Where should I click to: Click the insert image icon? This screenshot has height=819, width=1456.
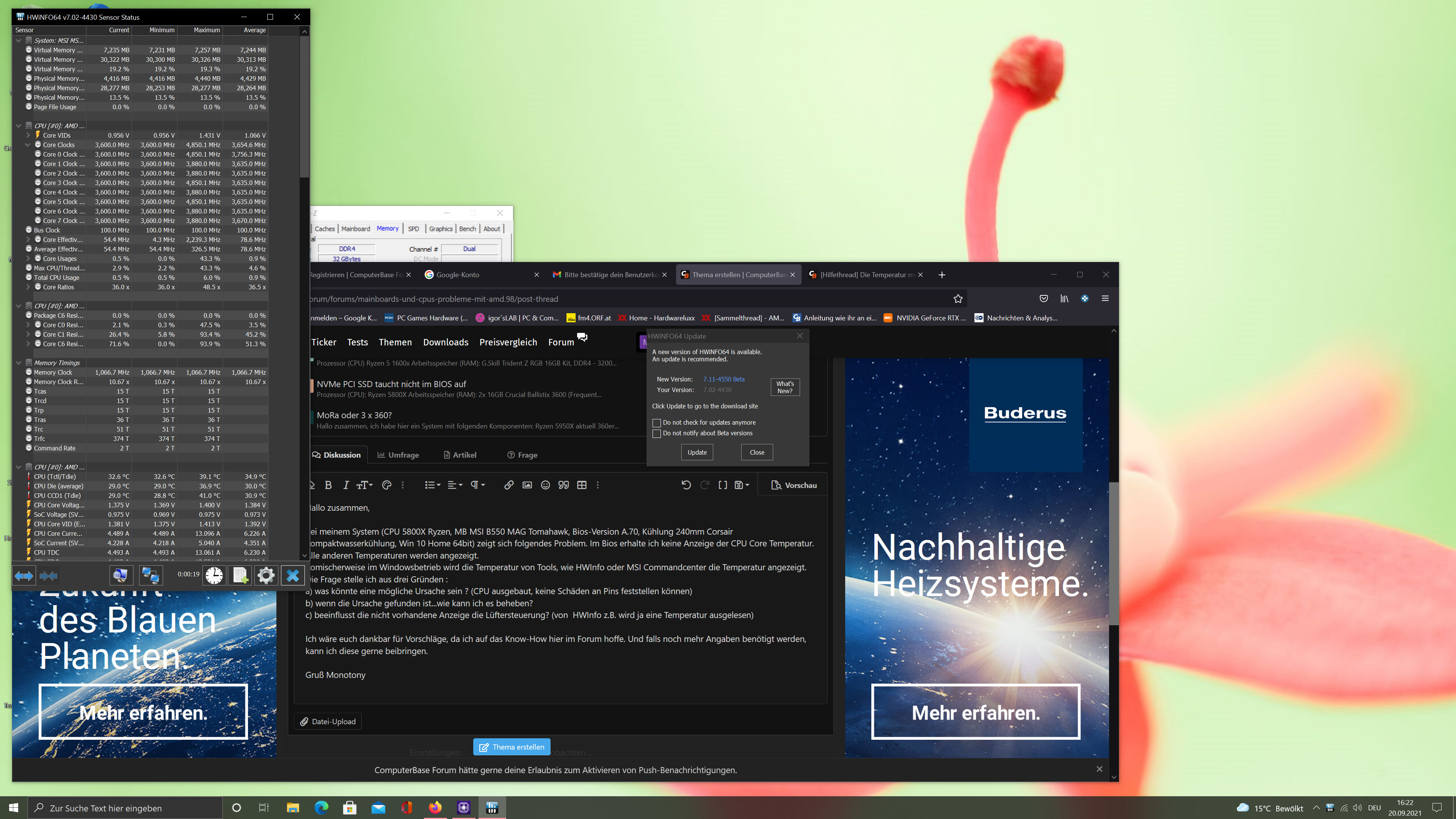click(x=527, y=485)
